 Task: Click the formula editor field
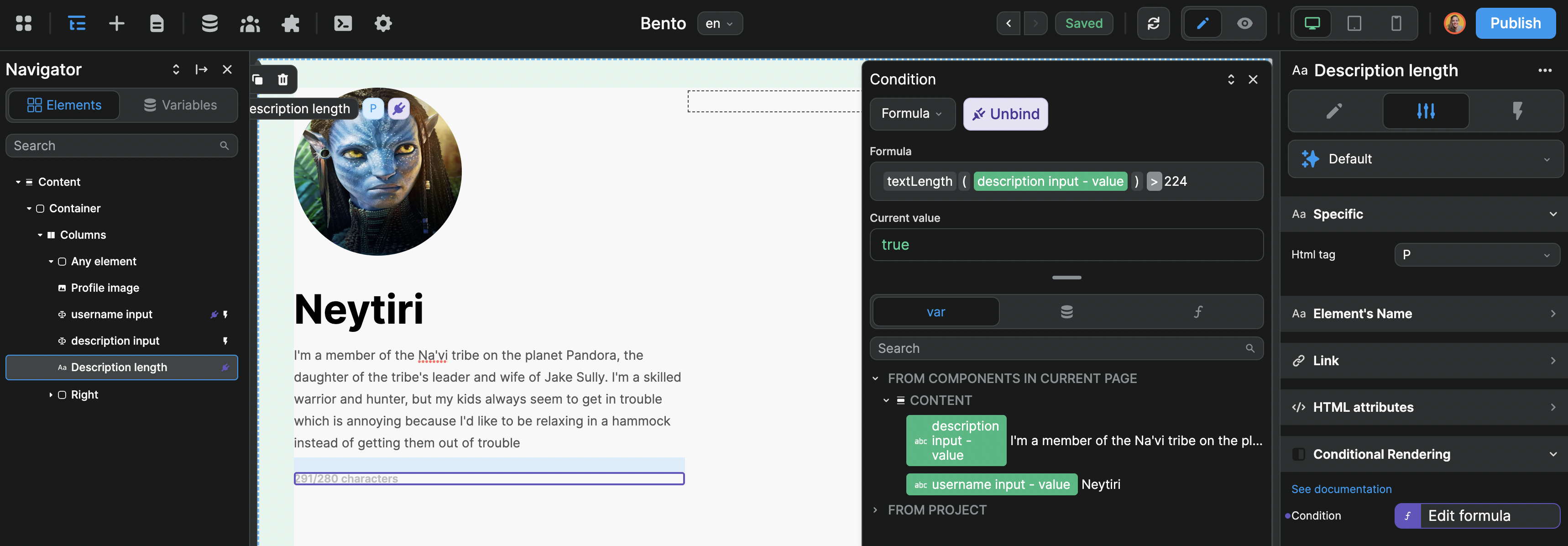click(1066, 181)
